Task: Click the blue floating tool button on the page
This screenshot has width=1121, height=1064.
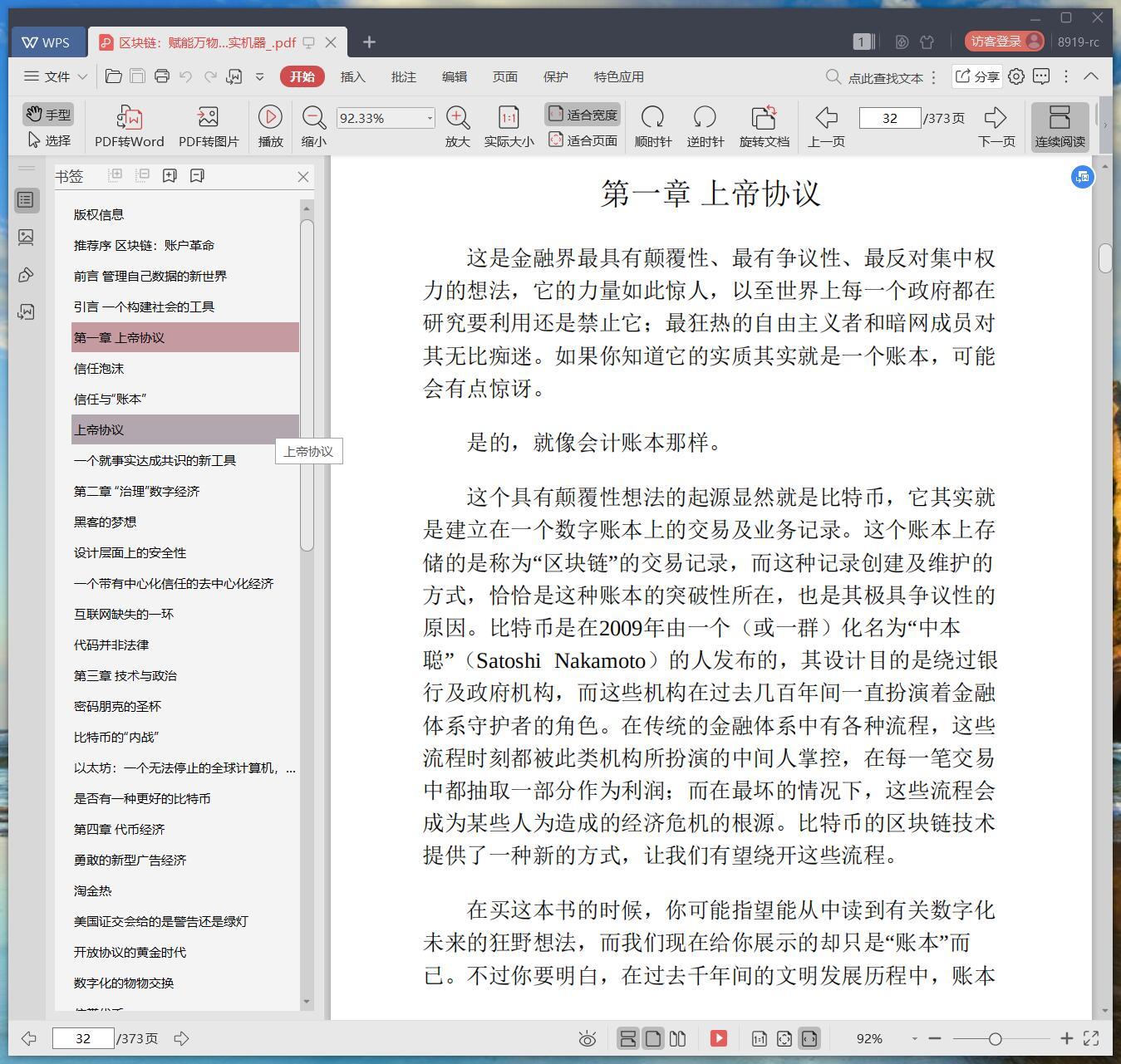Action: click(1082, 176)
